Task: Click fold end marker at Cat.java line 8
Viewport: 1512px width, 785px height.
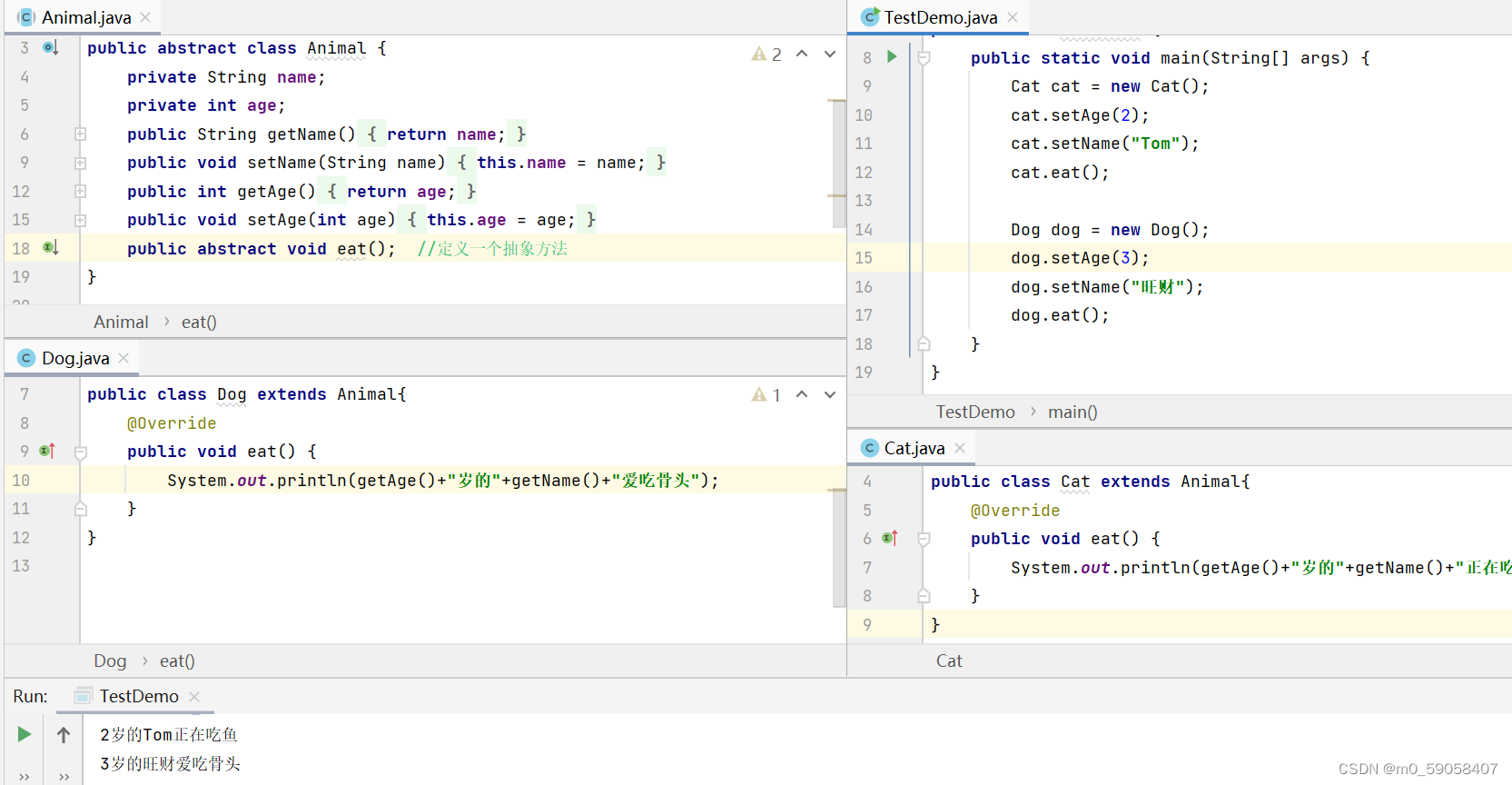Action: pyautogui.click(x=924, y=596)
